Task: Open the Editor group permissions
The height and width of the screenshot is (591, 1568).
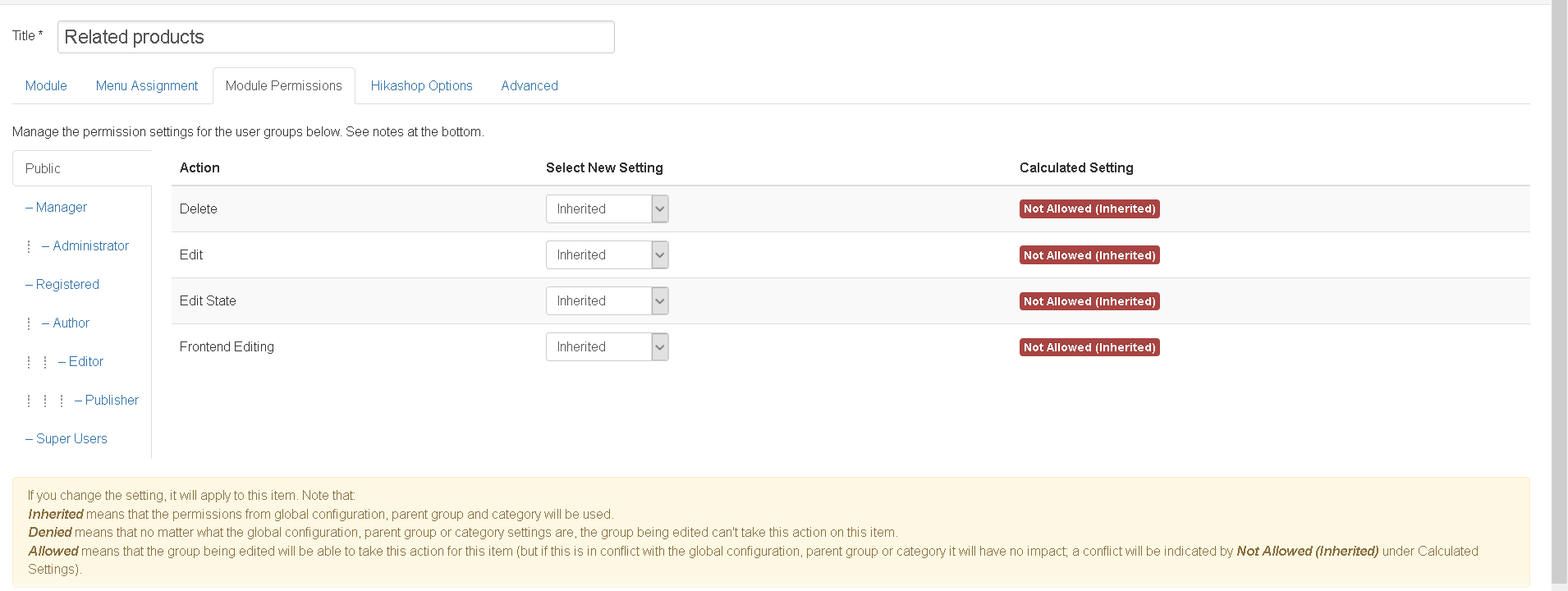Action: (x=85, y=362)
